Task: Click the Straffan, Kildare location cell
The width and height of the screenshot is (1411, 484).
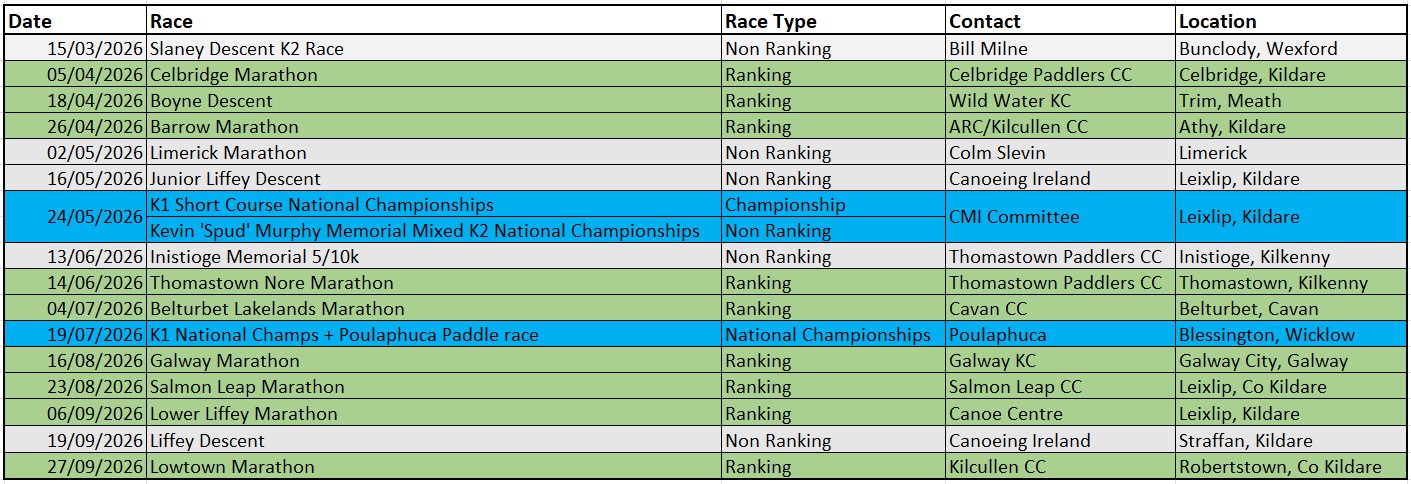Action: [x=1291, y=440]
